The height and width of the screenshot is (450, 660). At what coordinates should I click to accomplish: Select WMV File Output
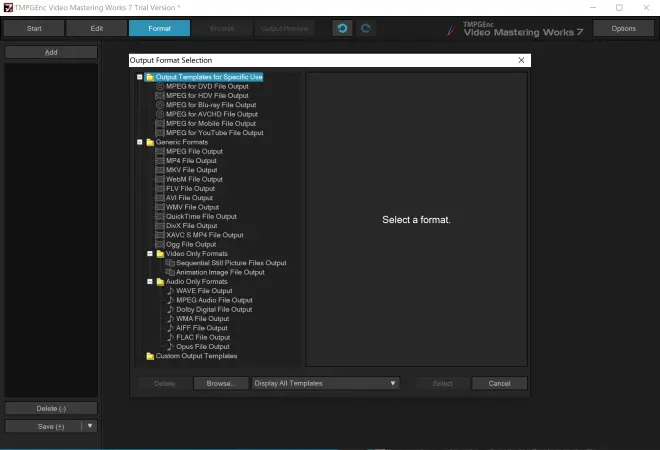(x=192, y=207)
